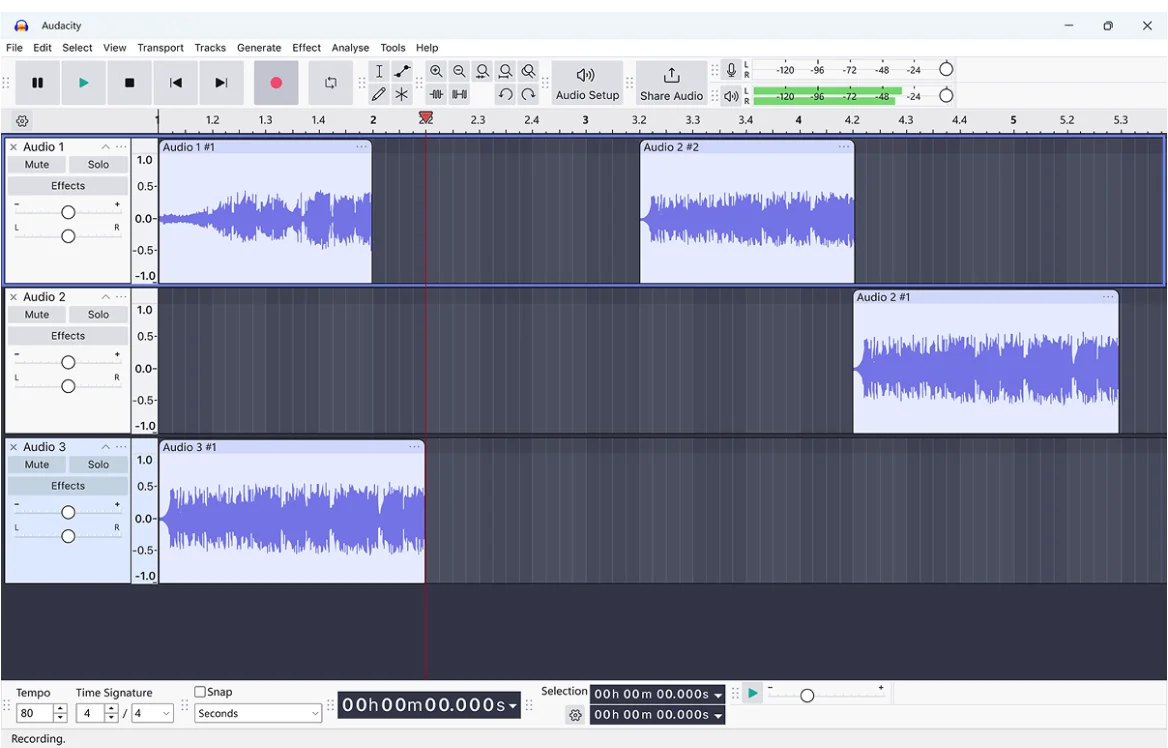
Task: Select the Draw tool
Action: [380, 93]
